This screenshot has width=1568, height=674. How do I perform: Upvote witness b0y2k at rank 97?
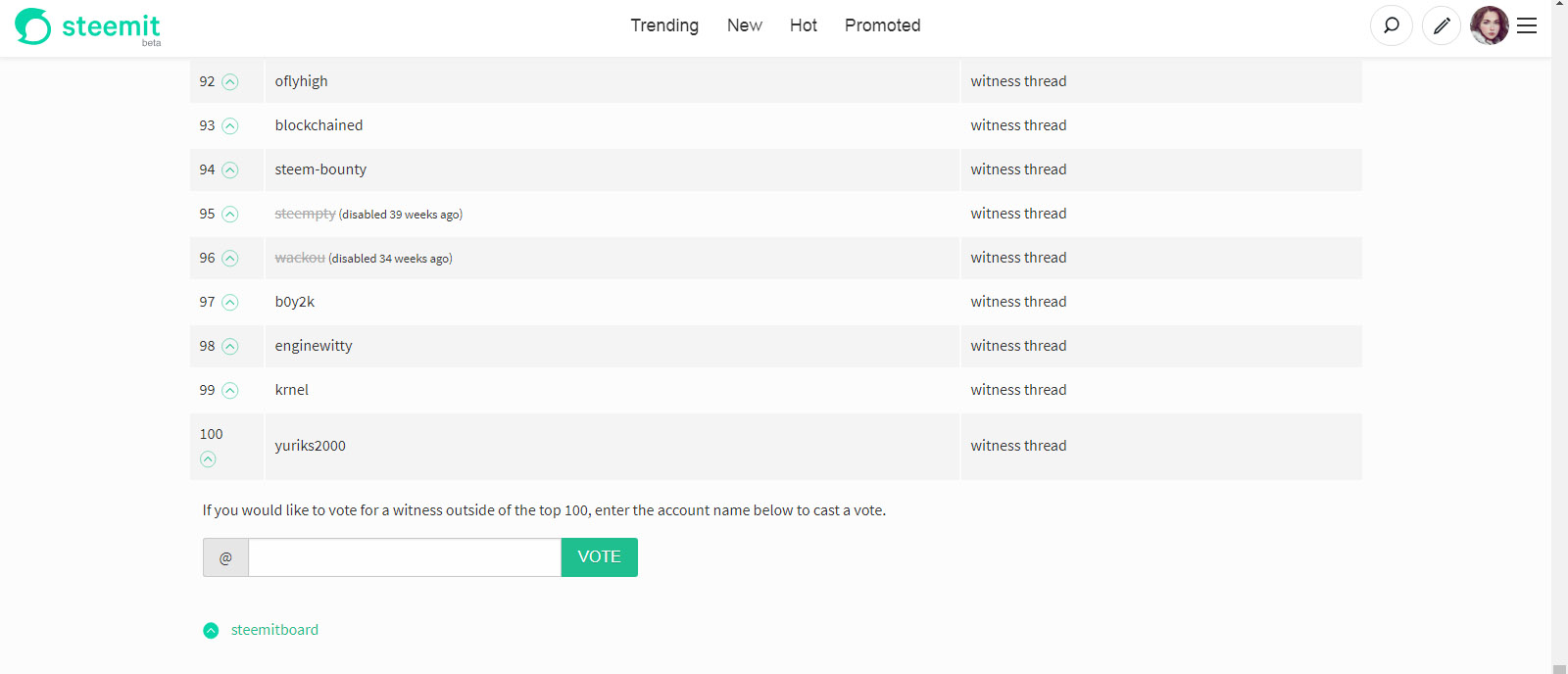pos(230,303)
